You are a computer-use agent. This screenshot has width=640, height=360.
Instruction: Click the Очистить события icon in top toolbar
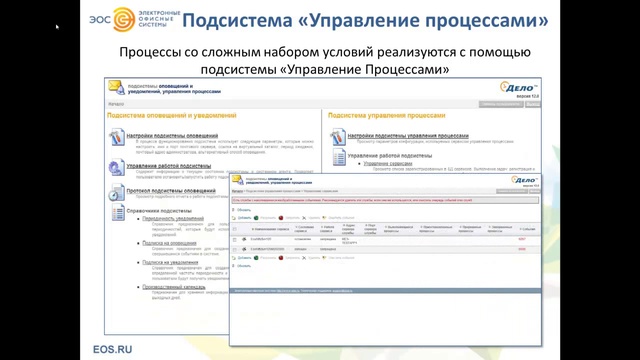324,218
